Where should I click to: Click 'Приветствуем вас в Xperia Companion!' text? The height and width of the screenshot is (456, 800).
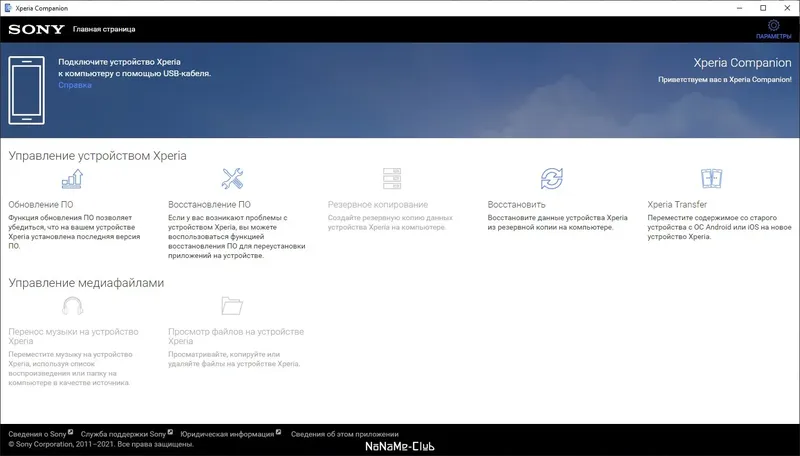[724, 80]
